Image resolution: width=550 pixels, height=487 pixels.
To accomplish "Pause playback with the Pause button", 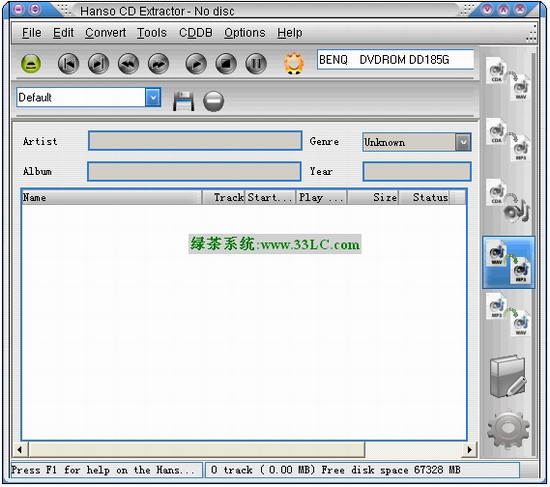I will [256, 64].
